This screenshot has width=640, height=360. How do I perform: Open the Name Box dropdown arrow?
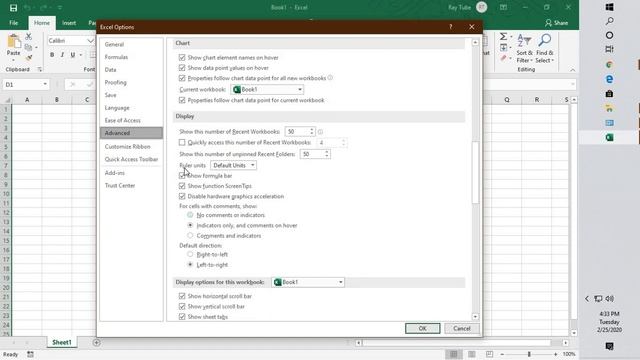[45, 84]
